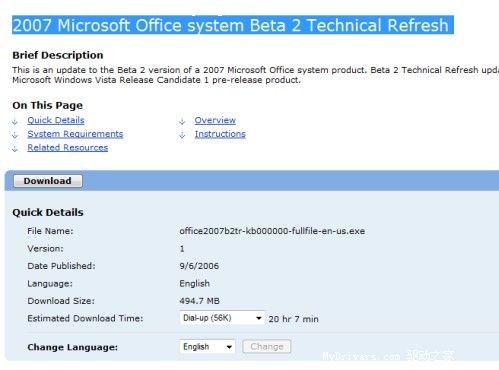
Task: Click the date value 9/6/2006
Action: pyautogui.click(x=199, y=266)
